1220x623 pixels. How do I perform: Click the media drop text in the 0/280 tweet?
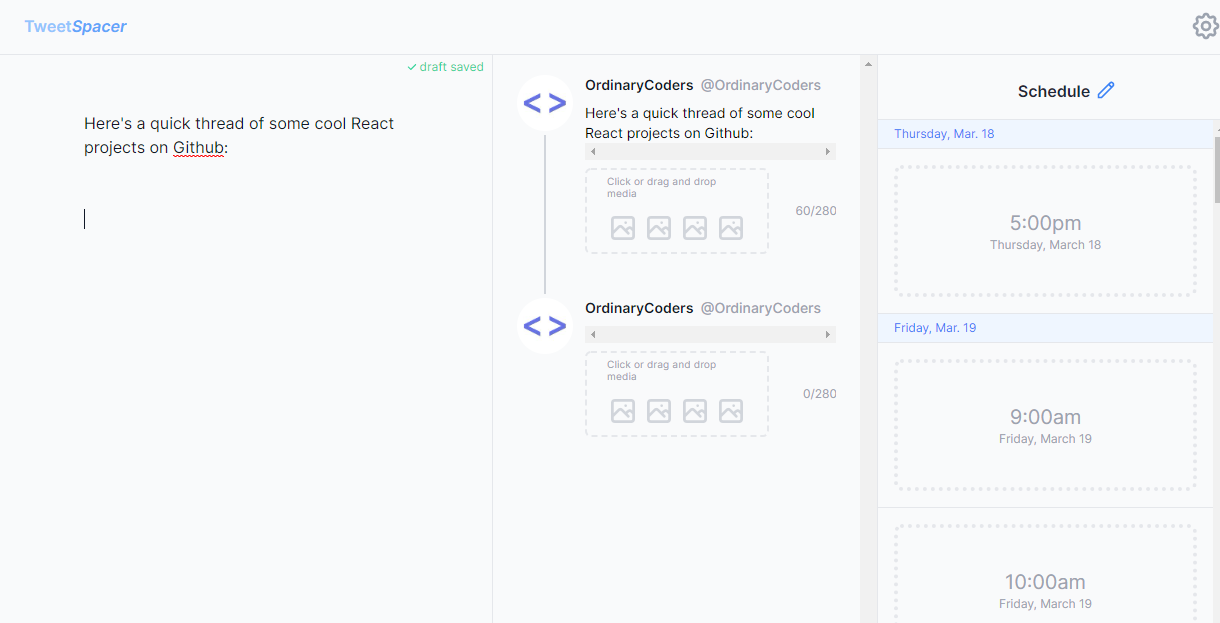[662, 370]
